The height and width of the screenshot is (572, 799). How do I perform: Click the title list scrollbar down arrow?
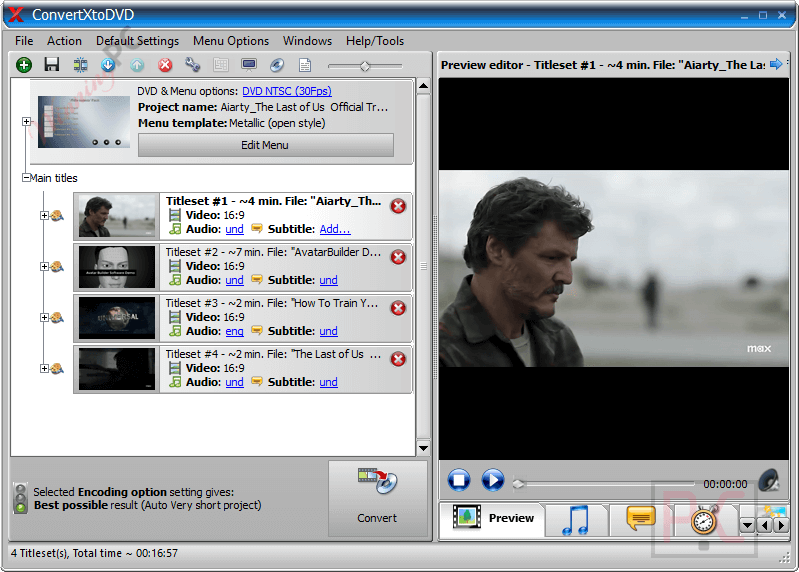pyautogui.click(x=423, y=448)
